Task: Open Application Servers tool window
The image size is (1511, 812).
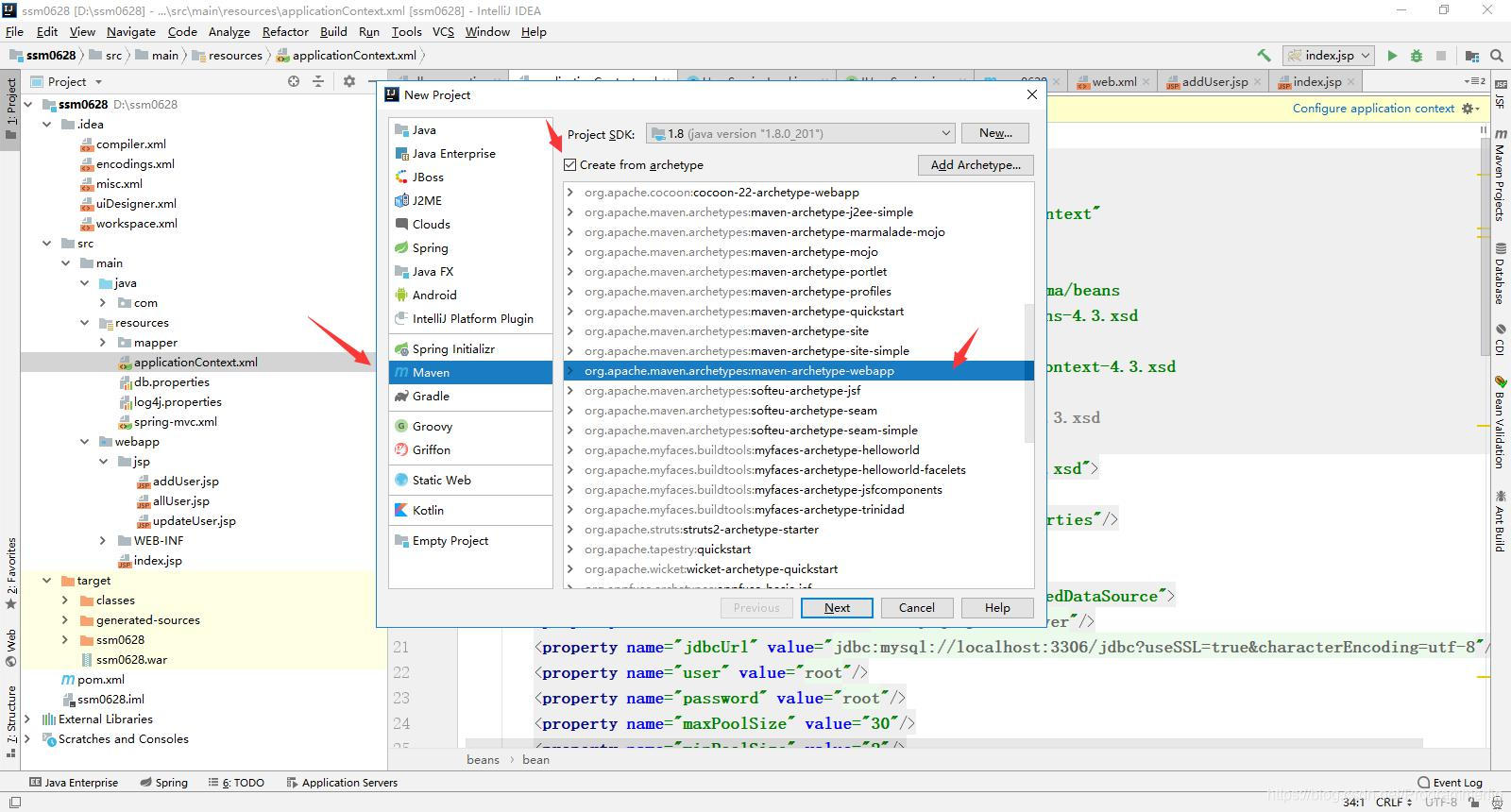Action: [342, 783]
